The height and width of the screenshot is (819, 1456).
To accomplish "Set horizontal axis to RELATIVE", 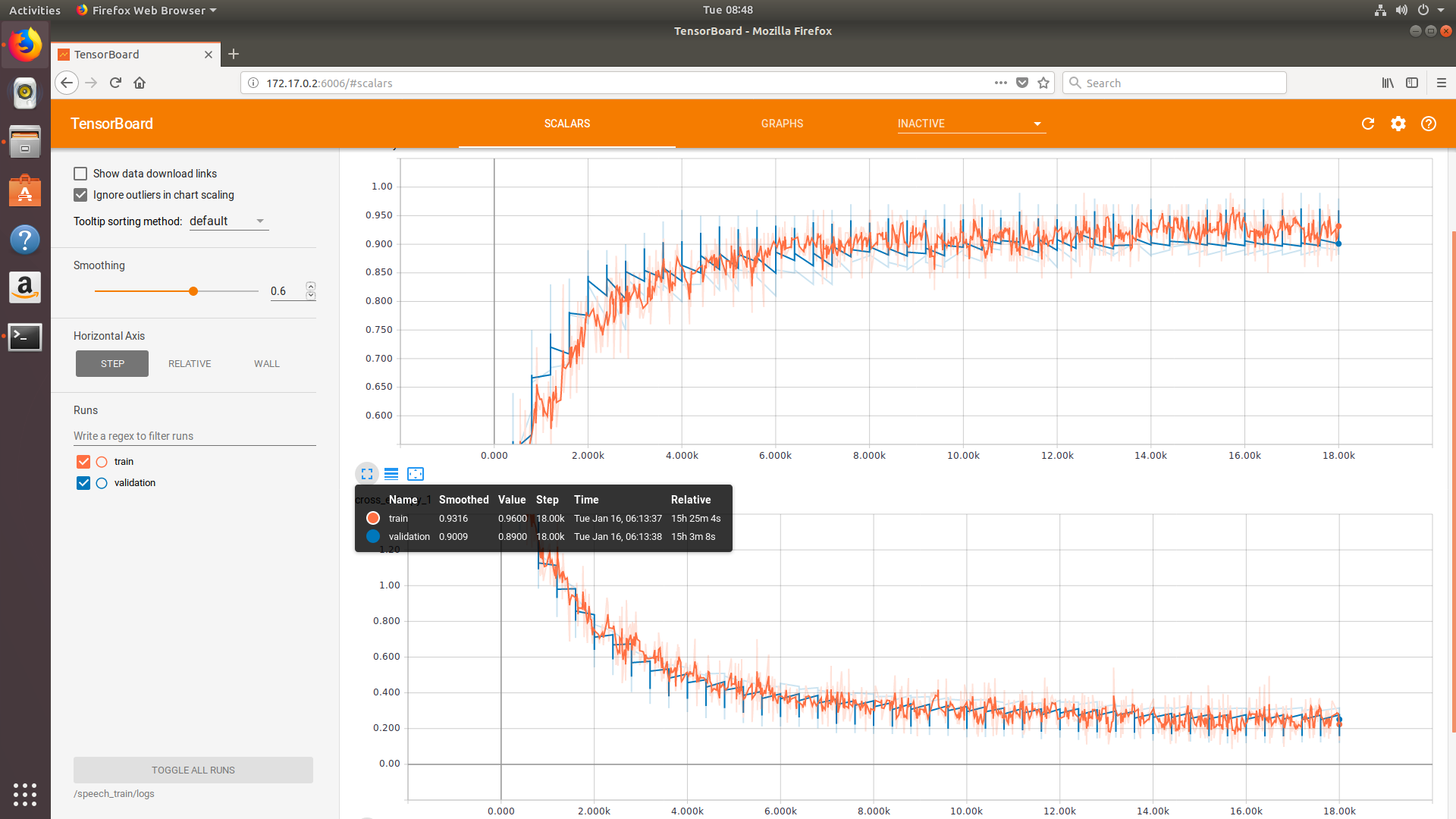I will pyautogui.click(x=190, y=364).
